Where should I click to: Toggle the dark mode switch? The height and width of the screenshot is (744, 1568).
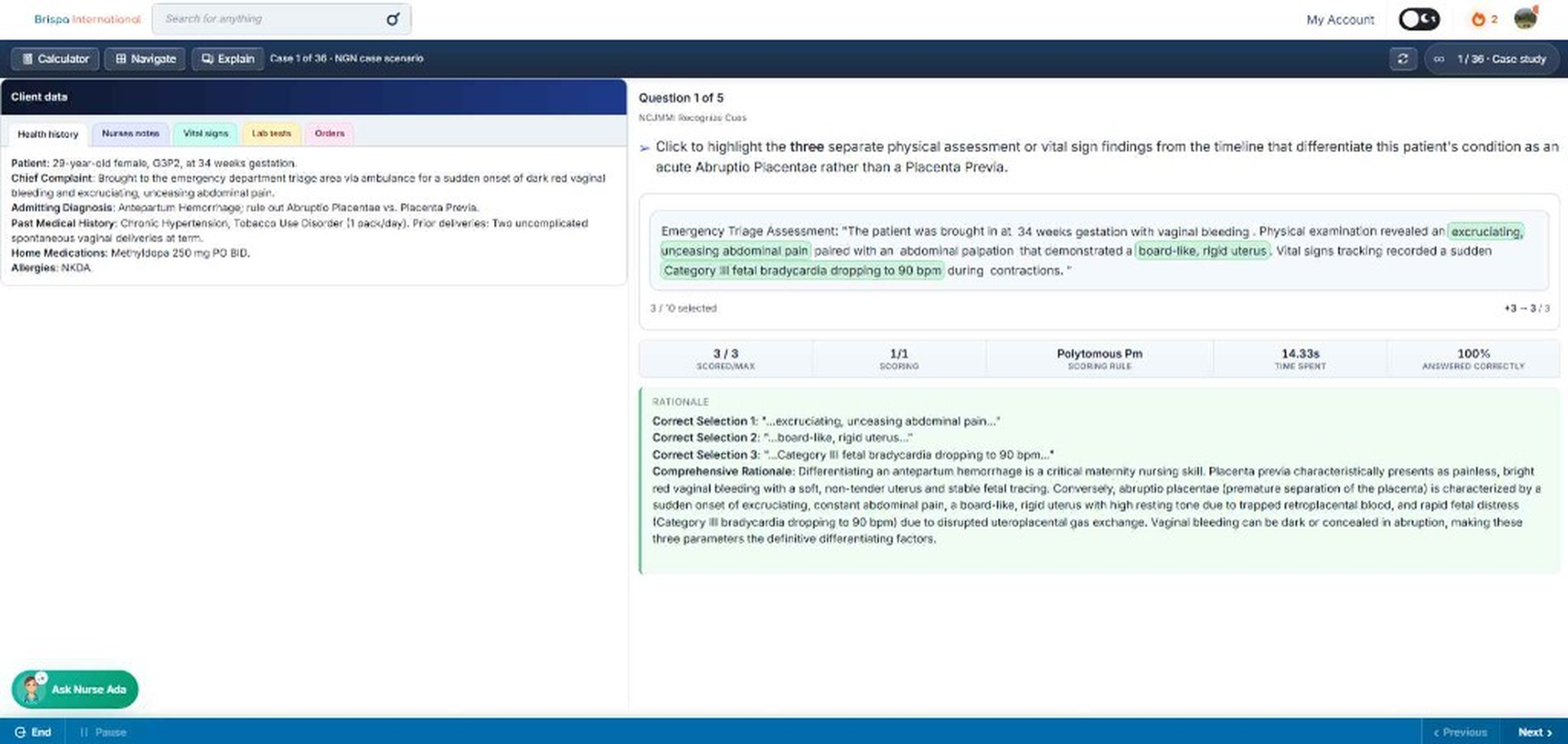click(1419, 19)
